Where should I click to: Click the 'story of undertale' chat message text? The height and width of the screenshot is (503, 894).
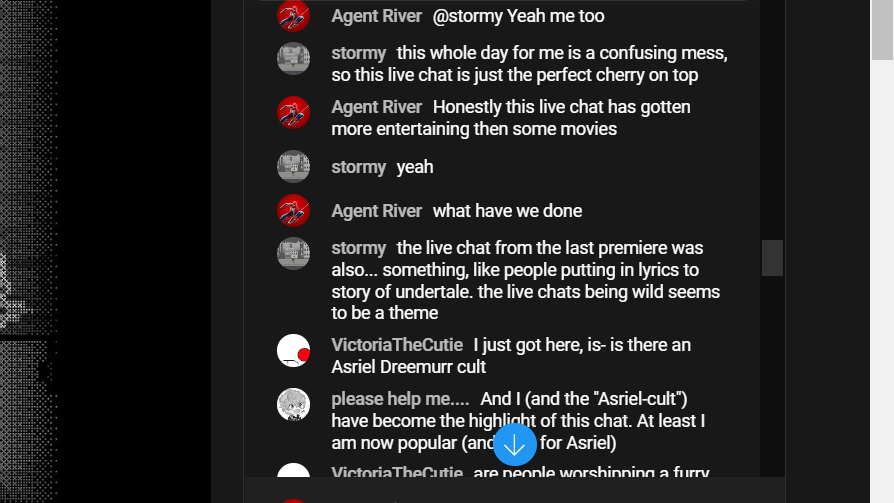point(526,280)
